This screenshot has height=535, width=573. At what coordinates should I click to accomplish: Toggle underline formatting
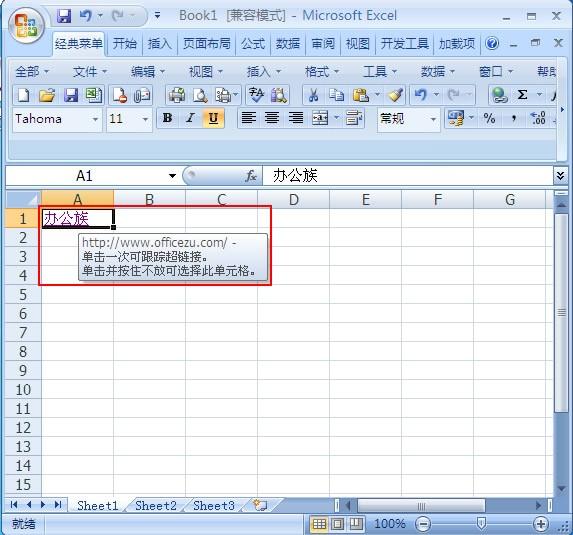[213, 118]
